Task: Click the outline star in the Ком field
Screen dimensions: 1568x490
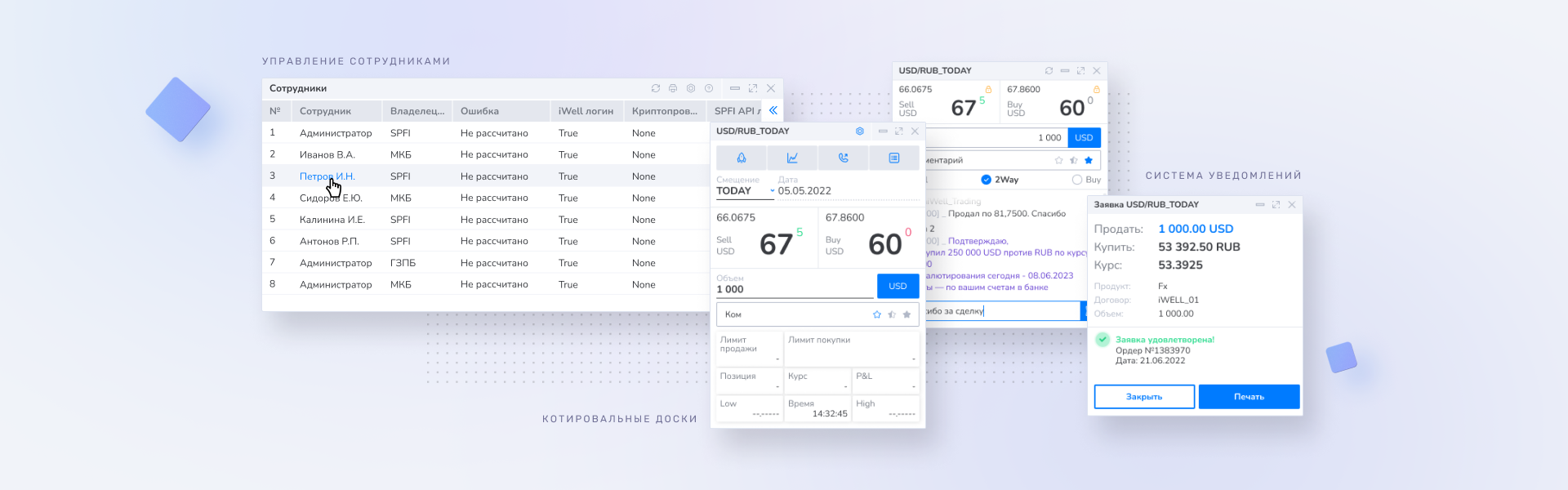Action: coord(877,314)
